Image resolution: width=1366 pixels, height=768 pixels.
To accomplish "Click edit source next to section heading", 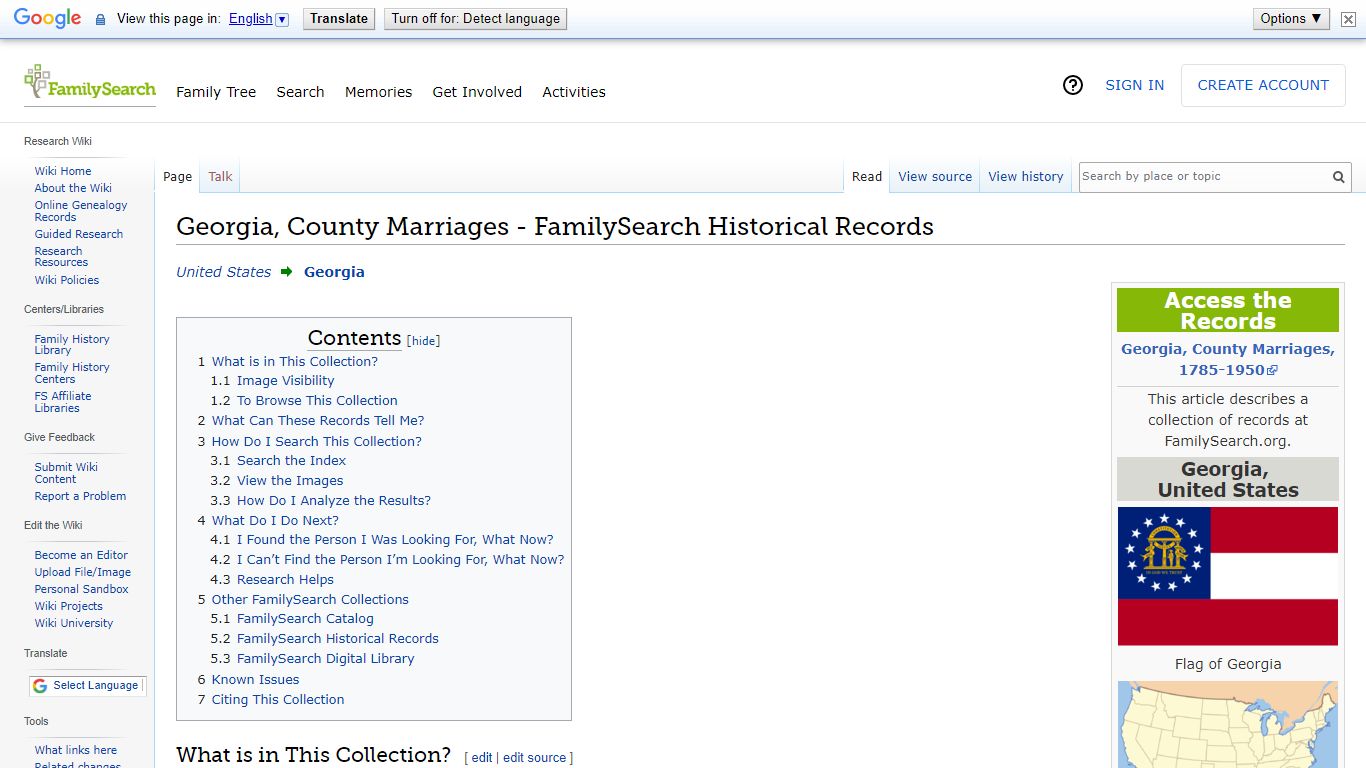I will (x=534, y=758).
